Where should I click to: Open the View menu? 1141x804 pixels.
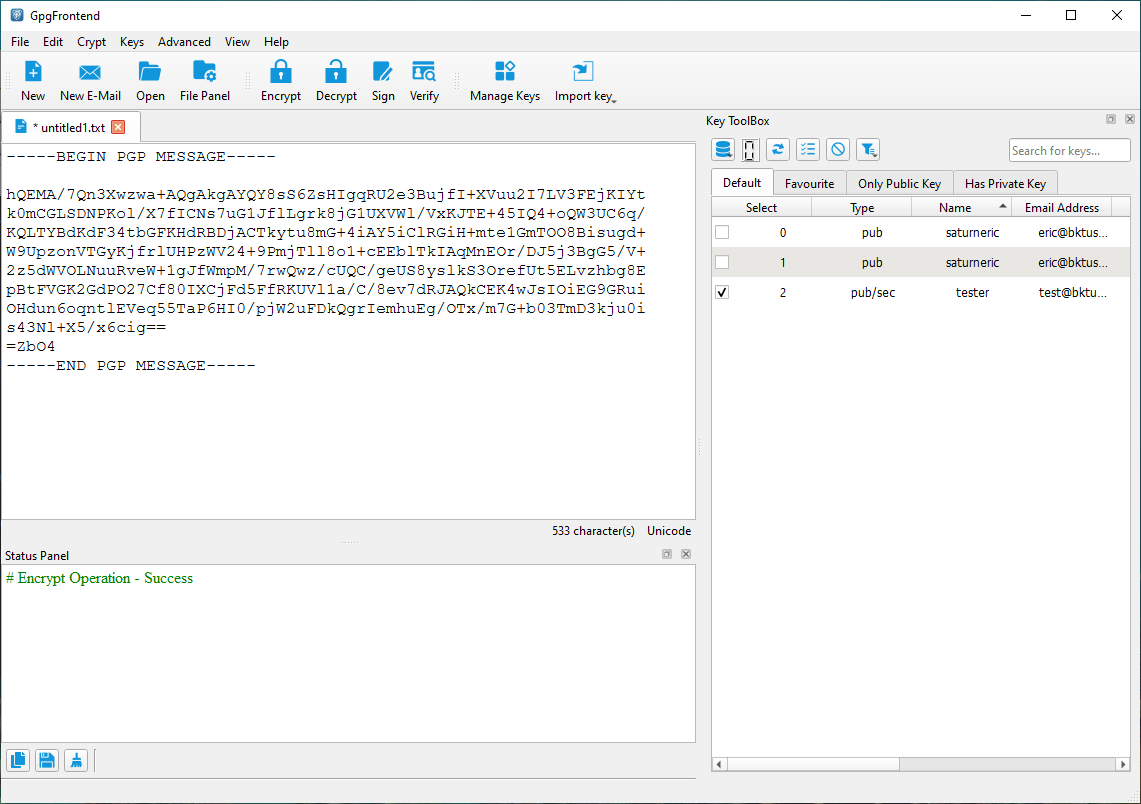[237, 41]
